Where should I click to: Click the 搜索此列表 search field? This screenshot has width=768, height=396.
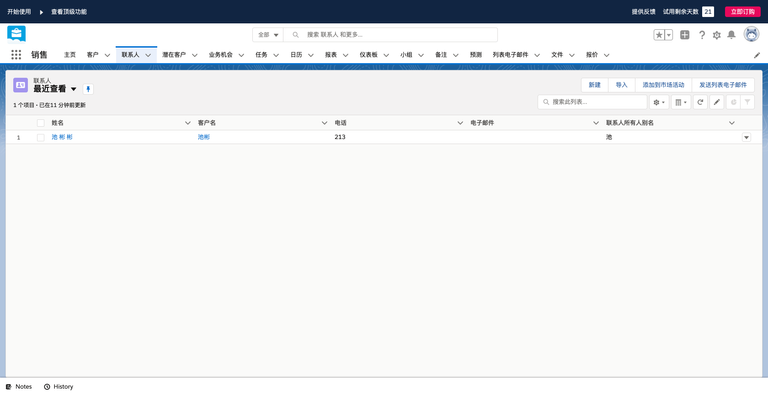(593, 102)
